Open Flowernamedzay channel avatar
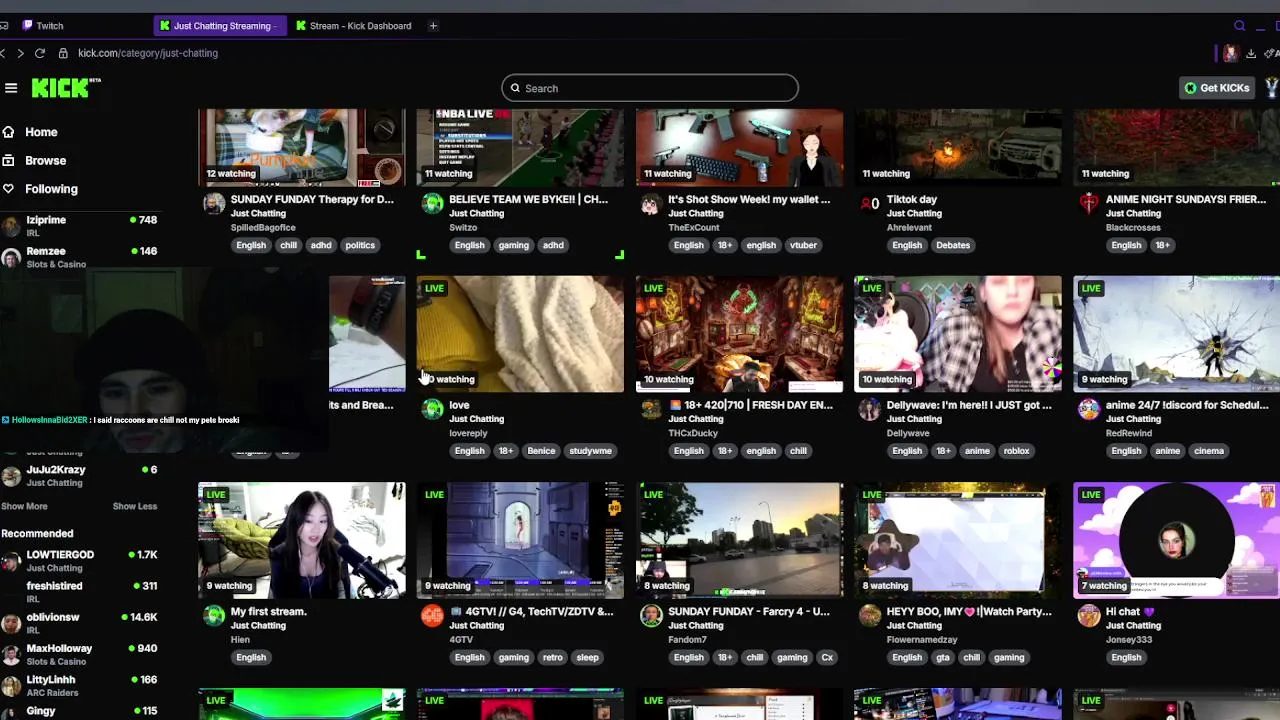Screen dimensions: 1280x720 [870, 616]
